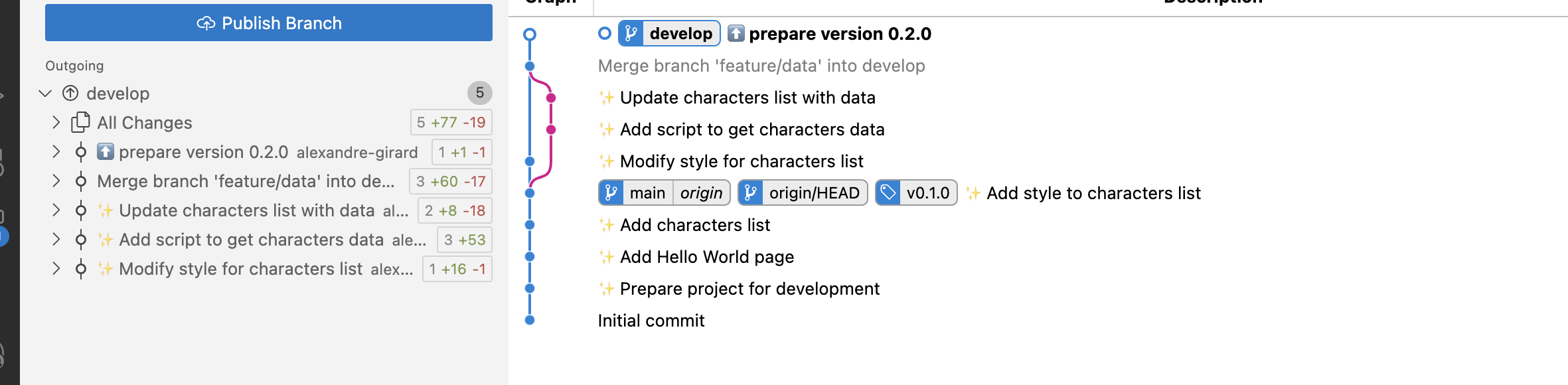Select commit Add style to characters list
The image size is (1568, 385).
(x=1093, y=193)
